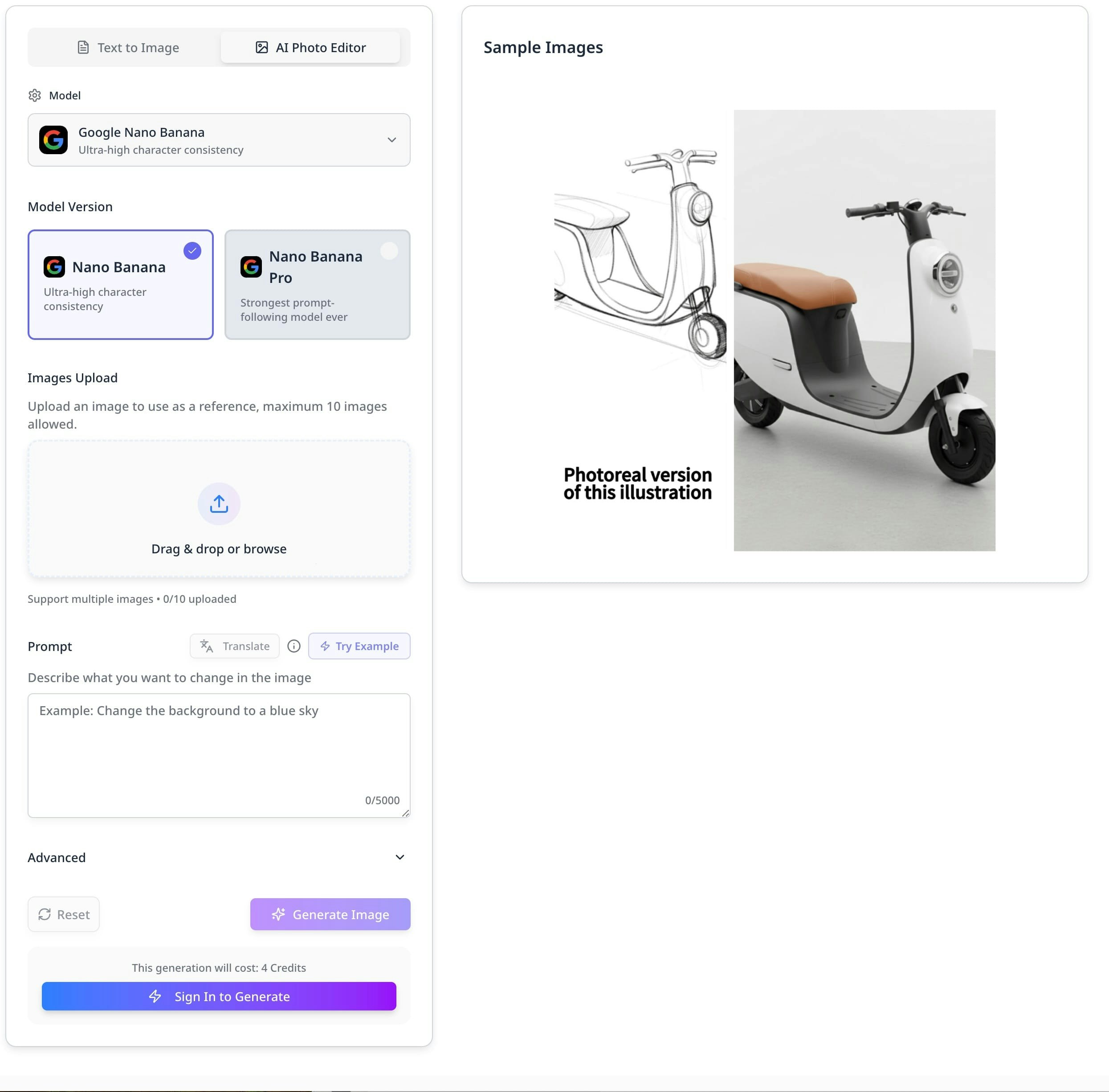Select the Nano Banana Pro model version

[317, 284]
